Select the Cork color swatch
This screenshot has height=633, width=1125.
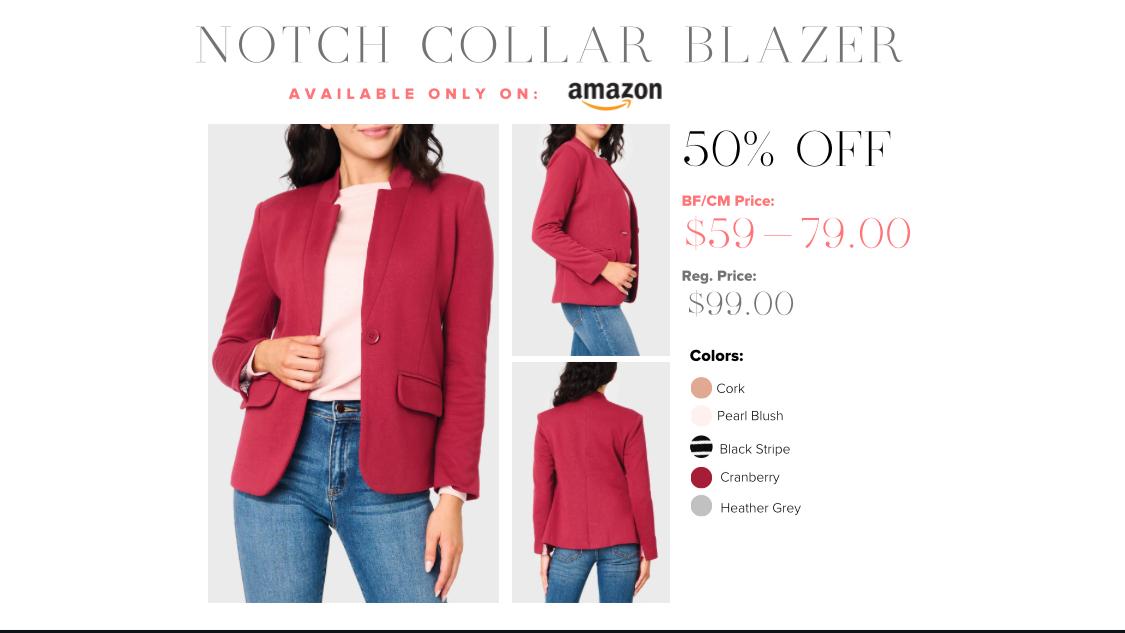click(701, 388)
